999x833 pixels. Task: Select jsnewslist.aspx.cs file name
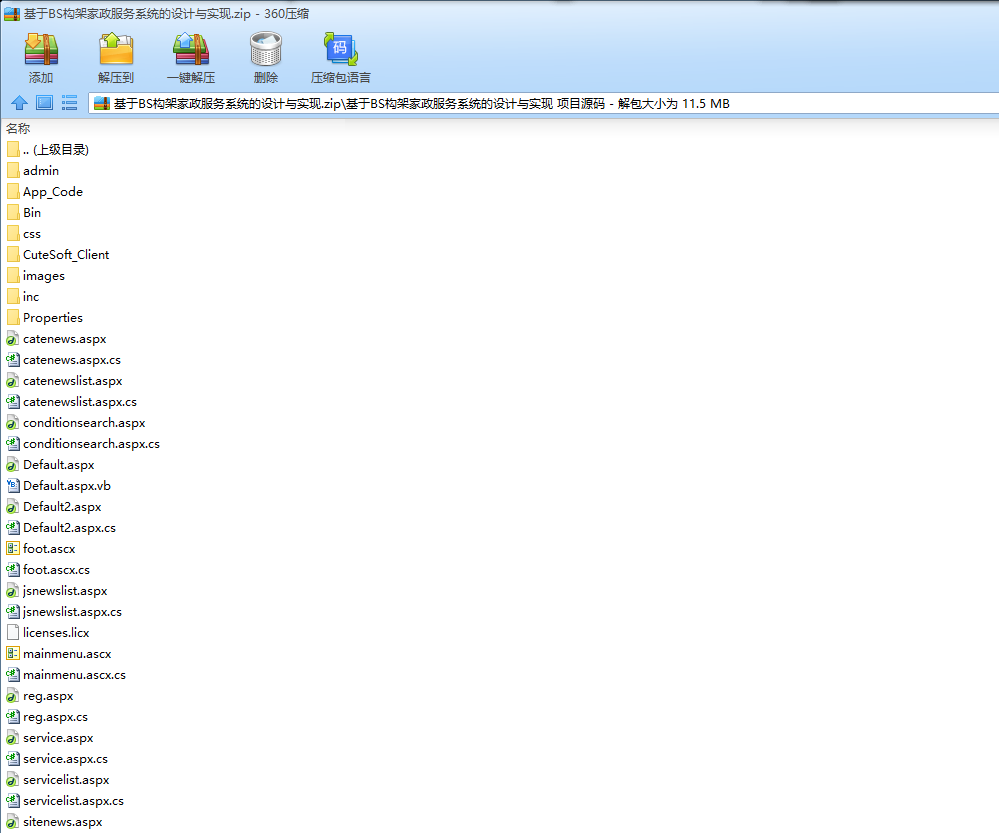pos(73,612)
